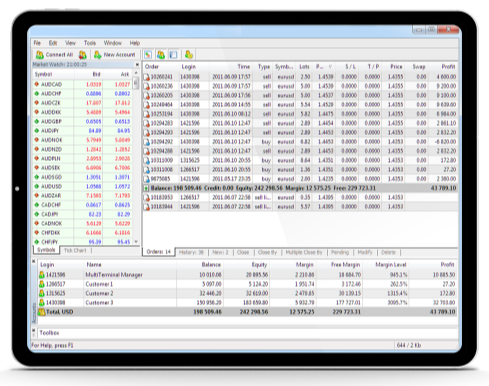
Task: Click the Ask column header in Market Watch
Action: coord(117,74)
